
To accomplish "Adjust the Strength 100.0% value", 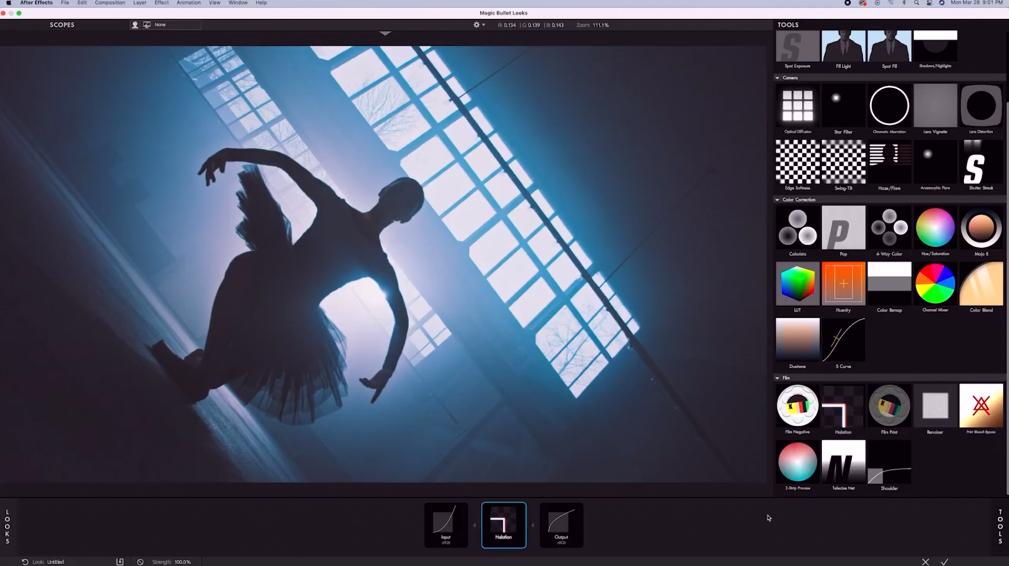I will [183, 562].
